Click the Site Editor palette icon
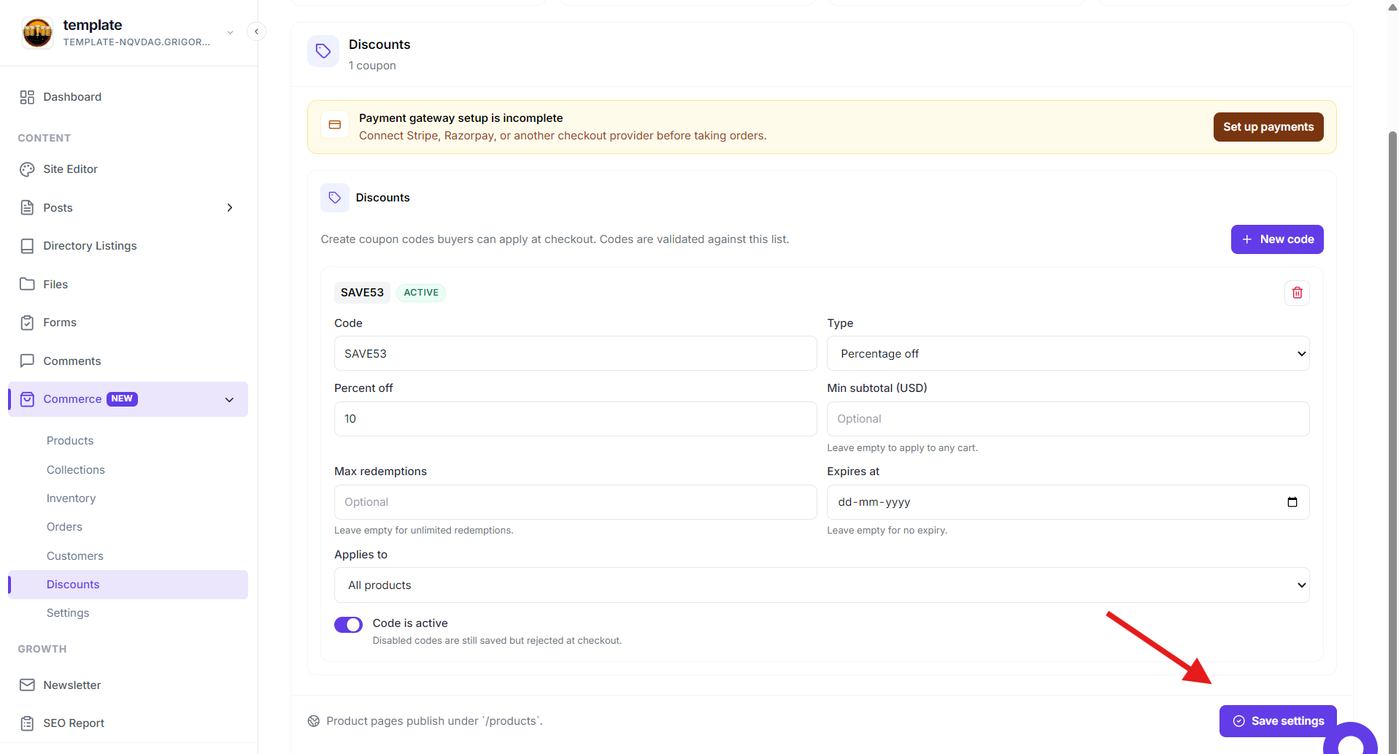 coord(27,169)
